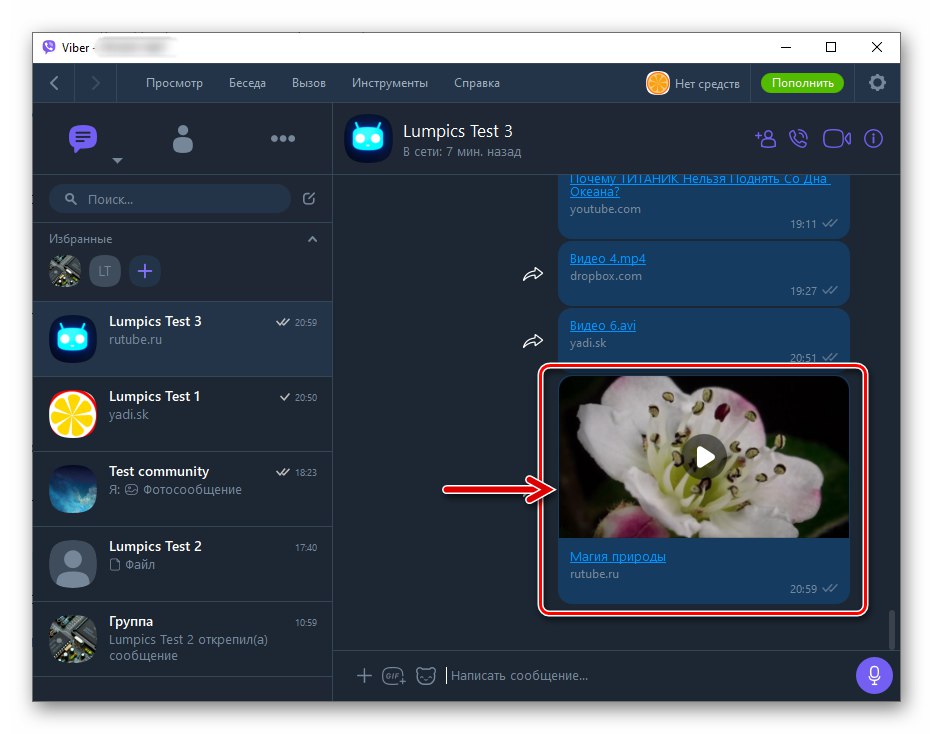
Task: Open the Lumpics Test 3 chat
Action: (183, 339)
